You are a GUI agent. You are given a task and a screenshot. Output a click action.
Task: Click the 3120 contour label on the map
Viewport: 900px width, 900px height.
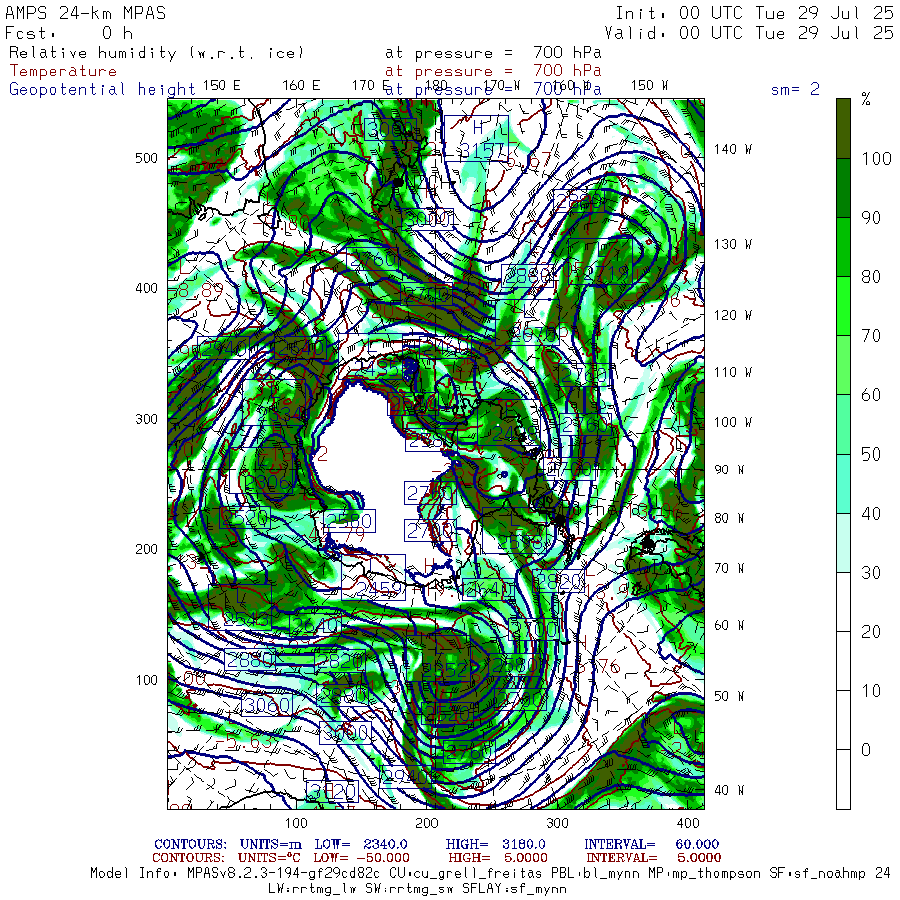332,791
